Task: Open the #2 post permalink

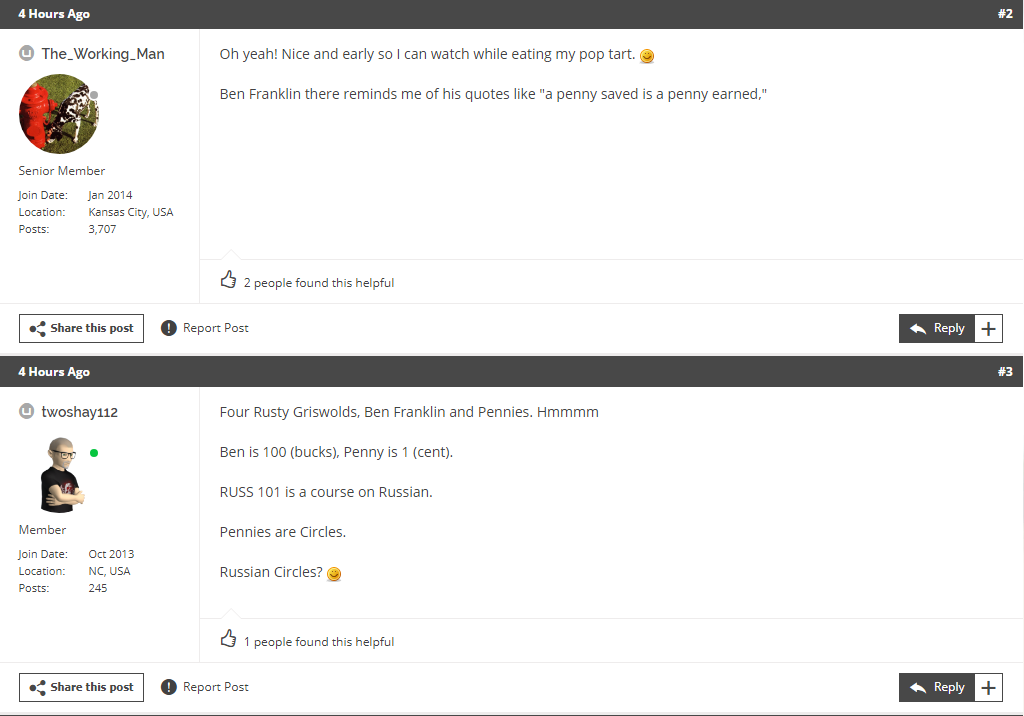Action: pyautogui.click(x=1005, y=14)
